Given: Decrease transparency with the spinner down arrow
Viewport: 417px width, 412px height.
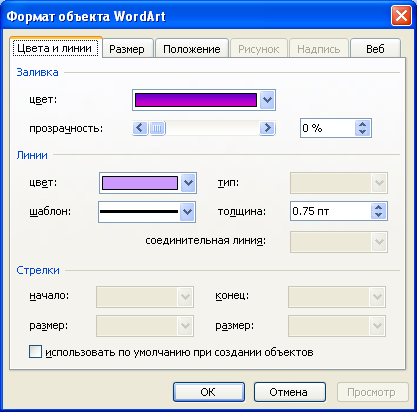Looking at the screenshot, I should pyautogui.click(x=363, y=132).
